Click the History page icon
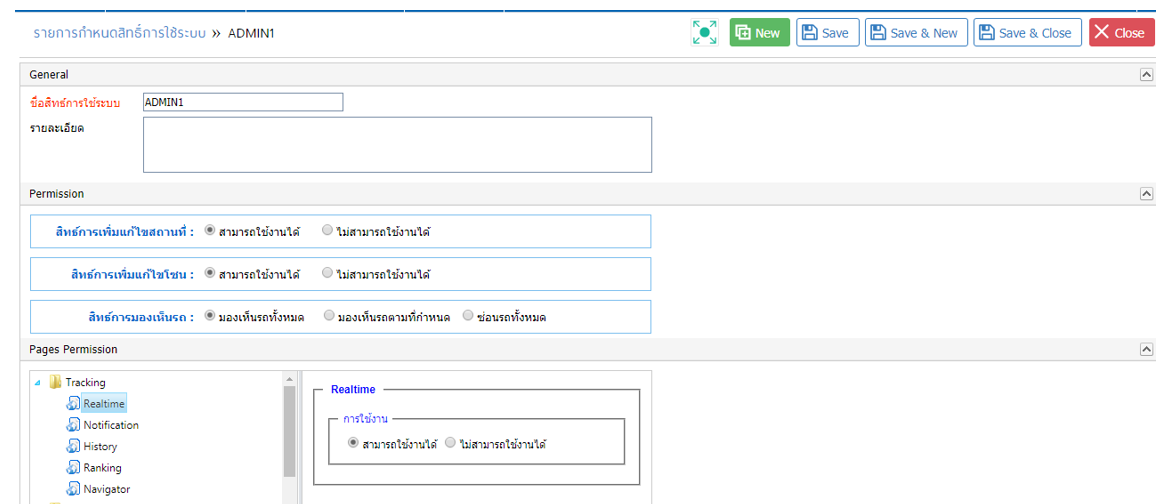The height and width of the screenshot is (504, 1170). [x=73, y=447]
